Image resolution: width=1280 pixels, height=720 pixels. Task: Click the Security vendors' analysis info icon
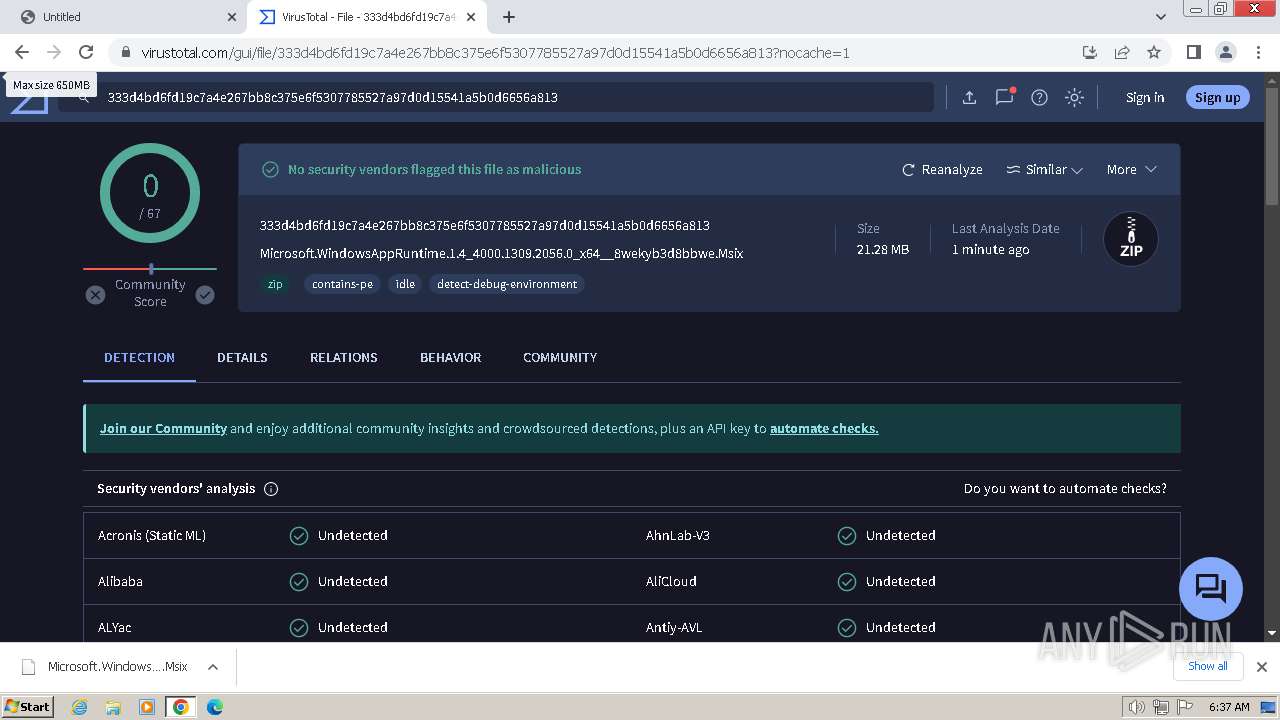click(271, 489)
